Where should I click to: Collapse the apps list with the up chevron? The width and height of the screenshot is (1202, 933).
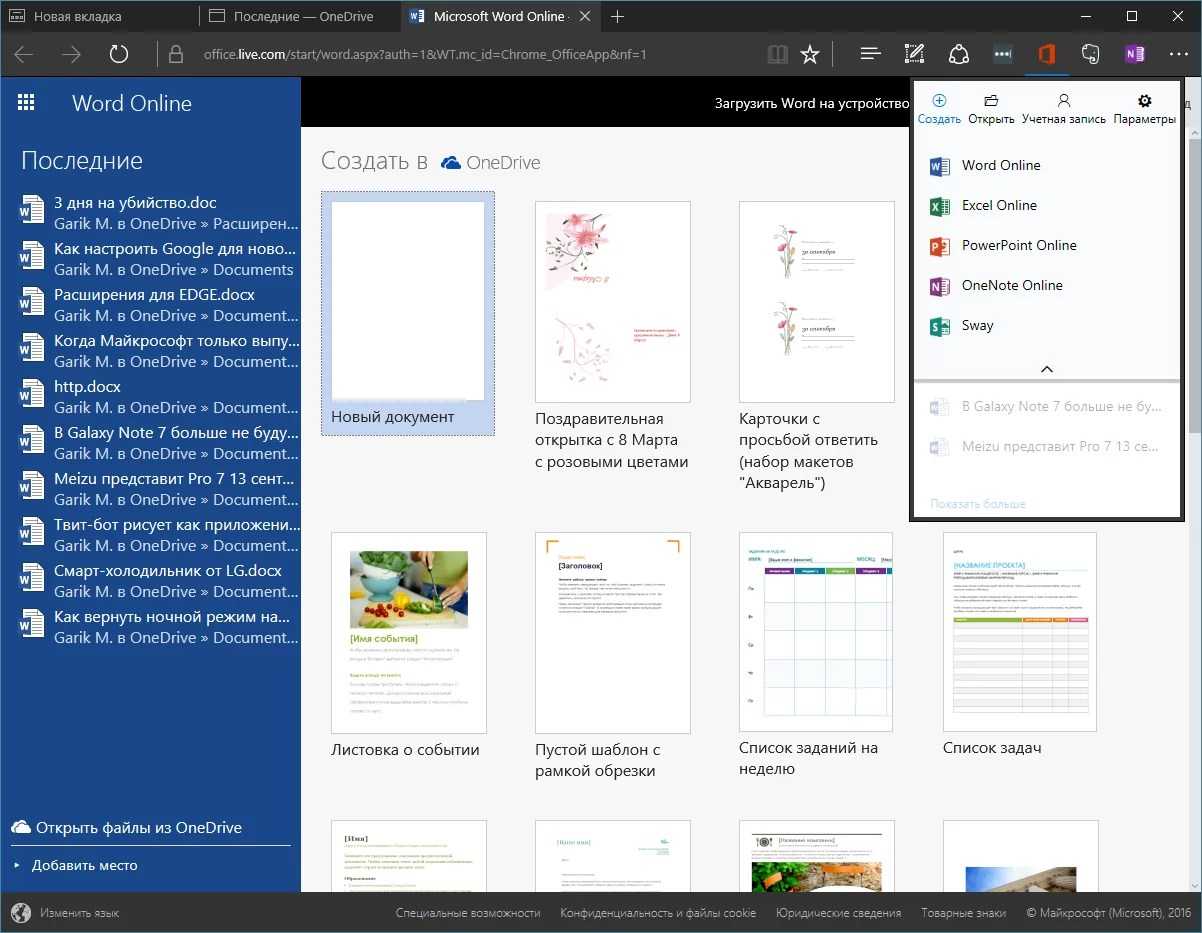[x=1046, y=369]
